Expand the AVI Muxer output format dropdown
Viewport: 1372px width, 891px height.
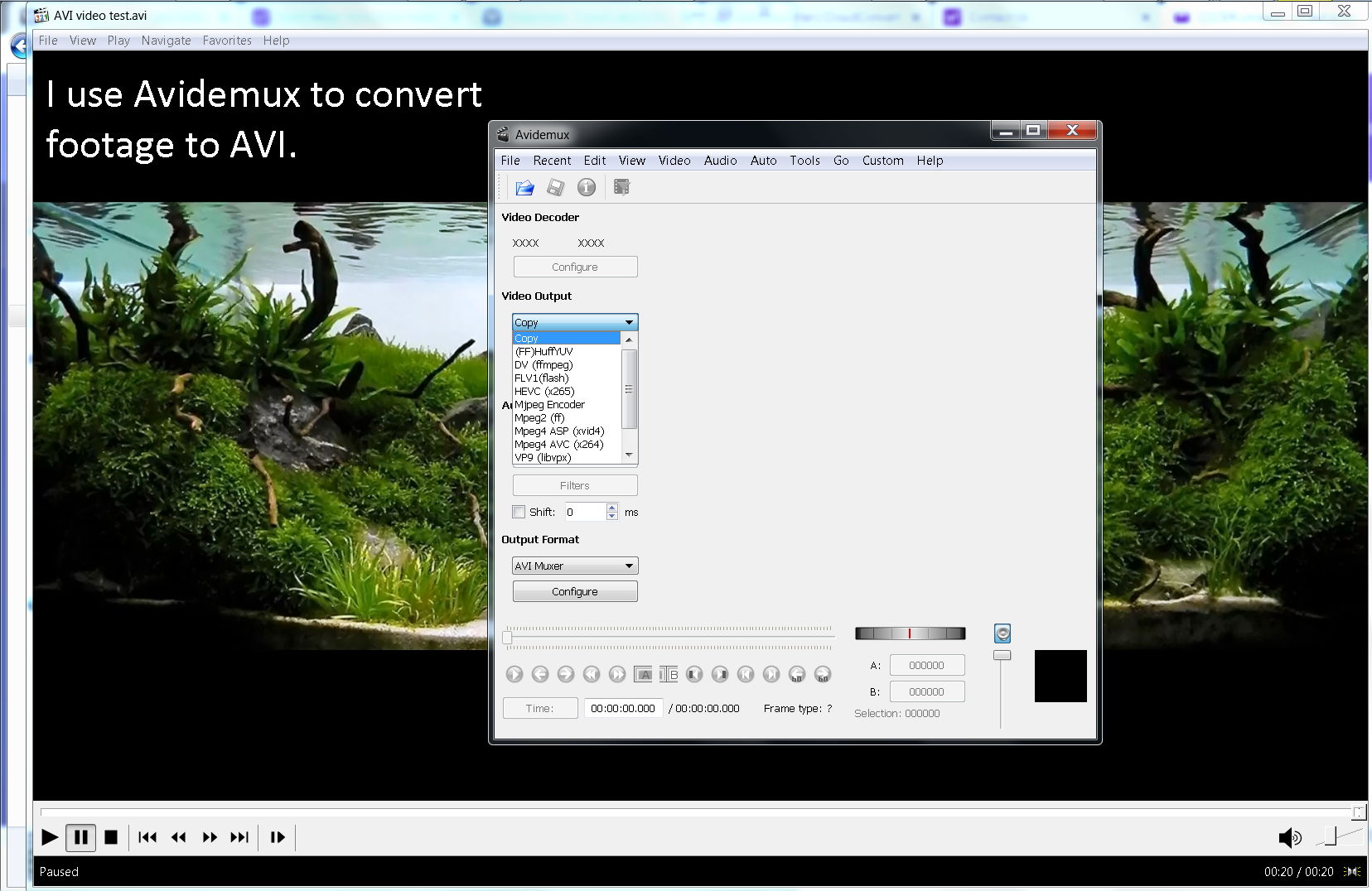(x=575, y=566)
